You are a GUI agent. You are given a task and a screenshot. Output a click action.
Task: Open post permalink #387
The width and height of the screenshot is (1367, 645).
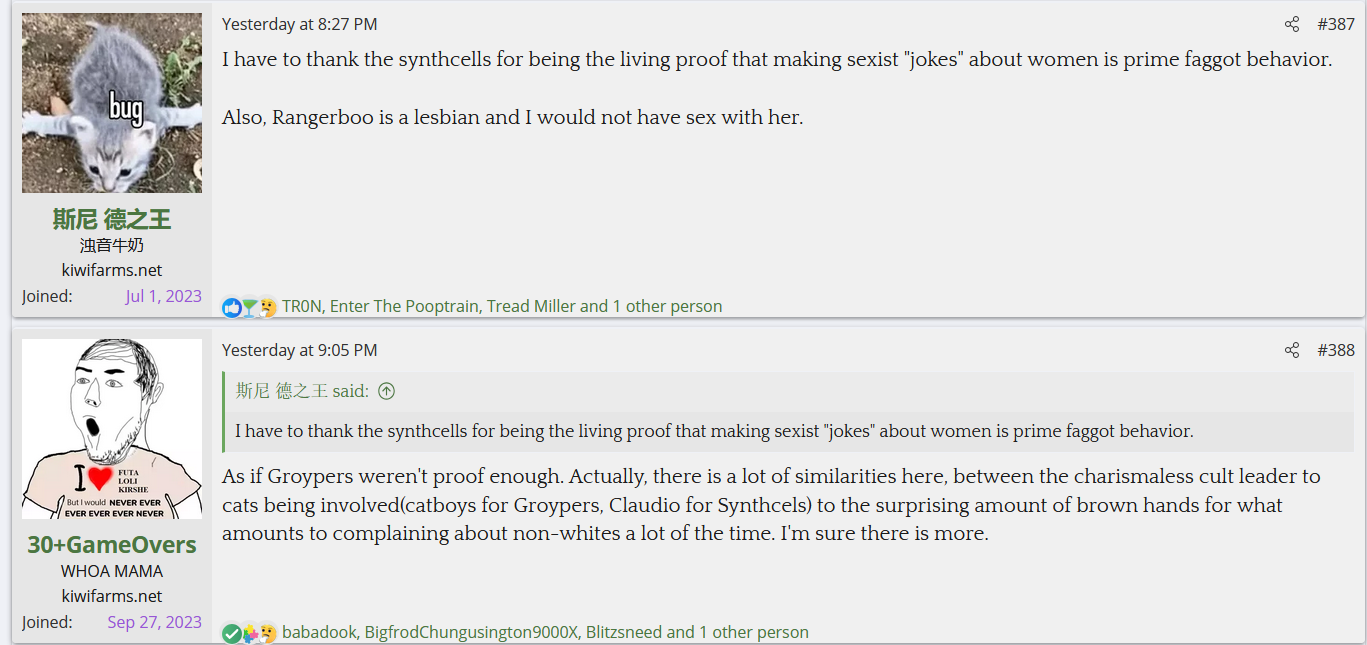click(1336, 24)
